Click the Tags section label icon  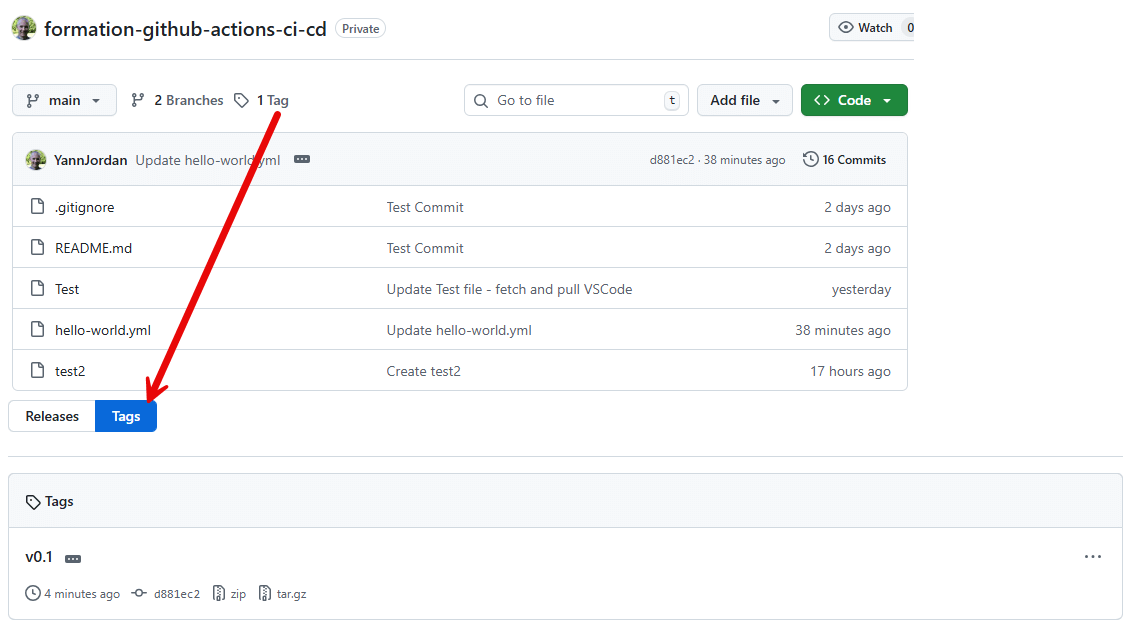(30, 501)
